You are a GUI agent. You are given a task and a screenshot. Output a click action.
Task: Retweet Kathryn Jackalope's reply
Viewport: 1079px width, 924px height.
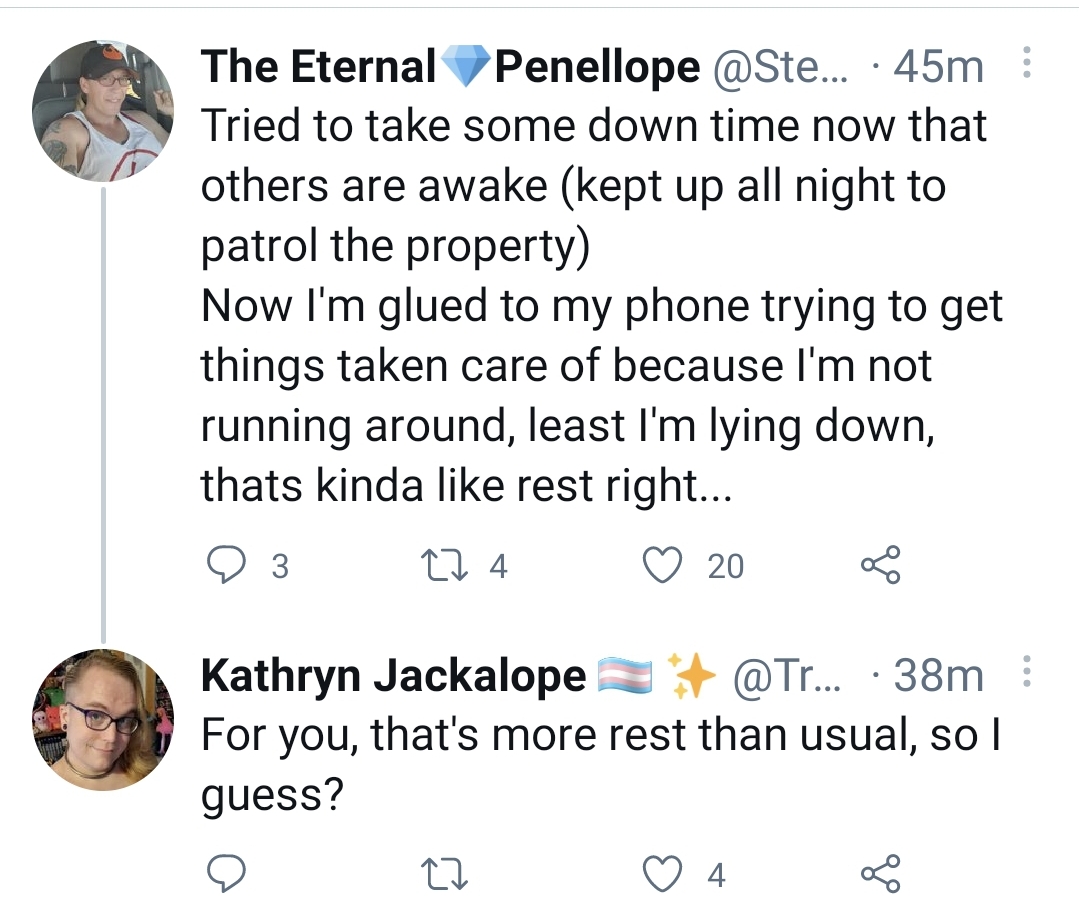coord(445,874)
